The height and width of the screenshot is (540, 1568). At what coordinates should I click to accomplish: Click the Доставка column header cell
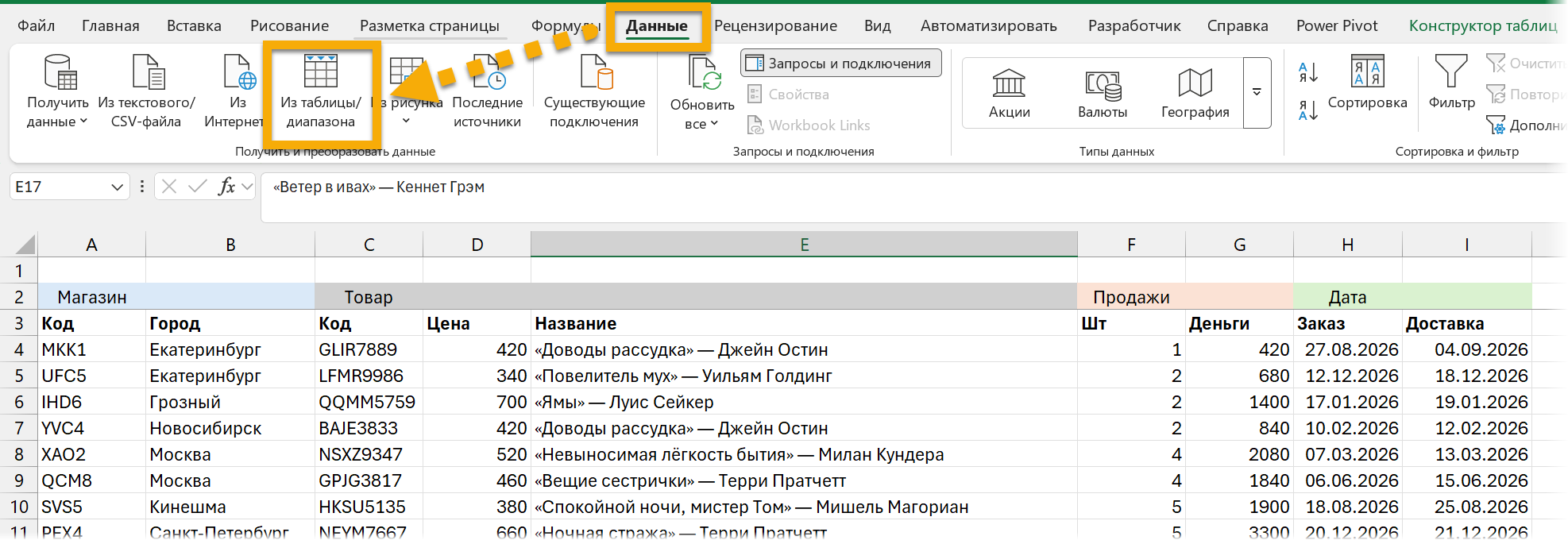click(x=1467, y=323)
